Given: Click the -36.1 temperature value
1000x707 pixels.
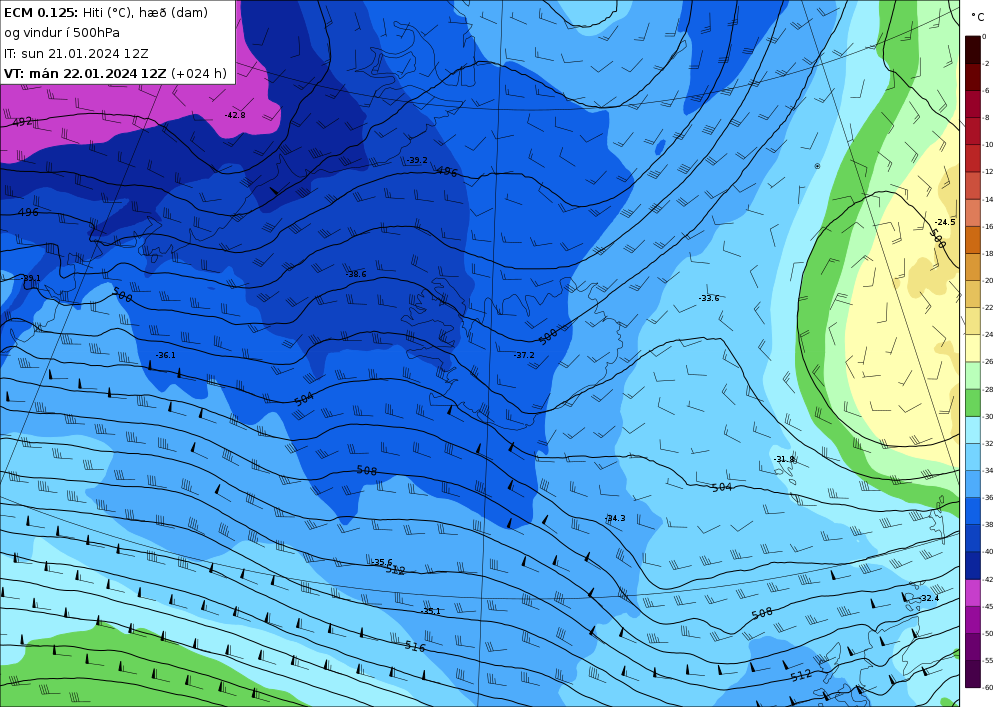Looking at the screenshot, I should 165,355.
